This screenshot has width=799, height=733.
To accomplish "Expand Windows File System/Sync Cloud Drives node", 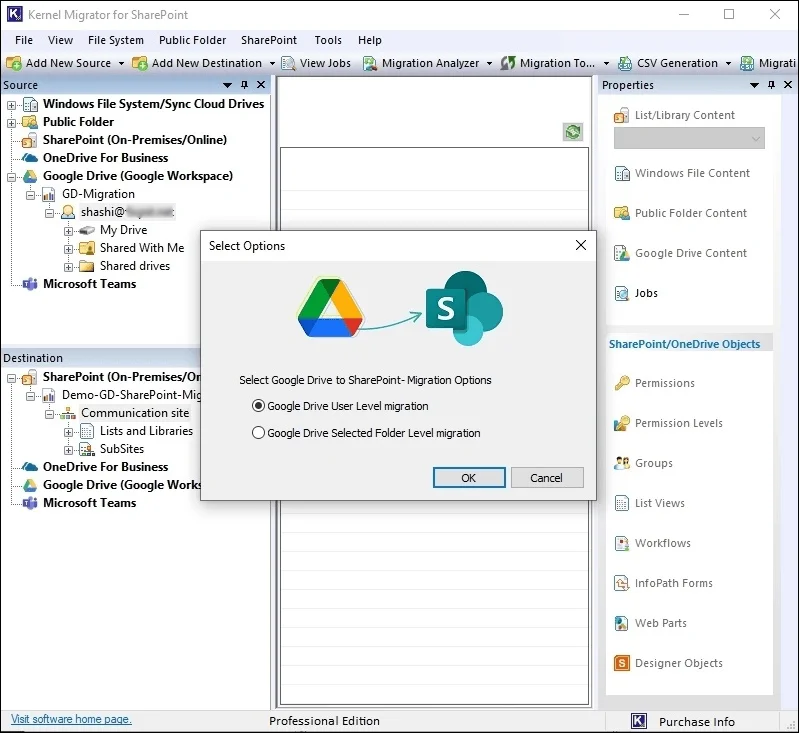I will pyautogui.click(x=11, y=105).
